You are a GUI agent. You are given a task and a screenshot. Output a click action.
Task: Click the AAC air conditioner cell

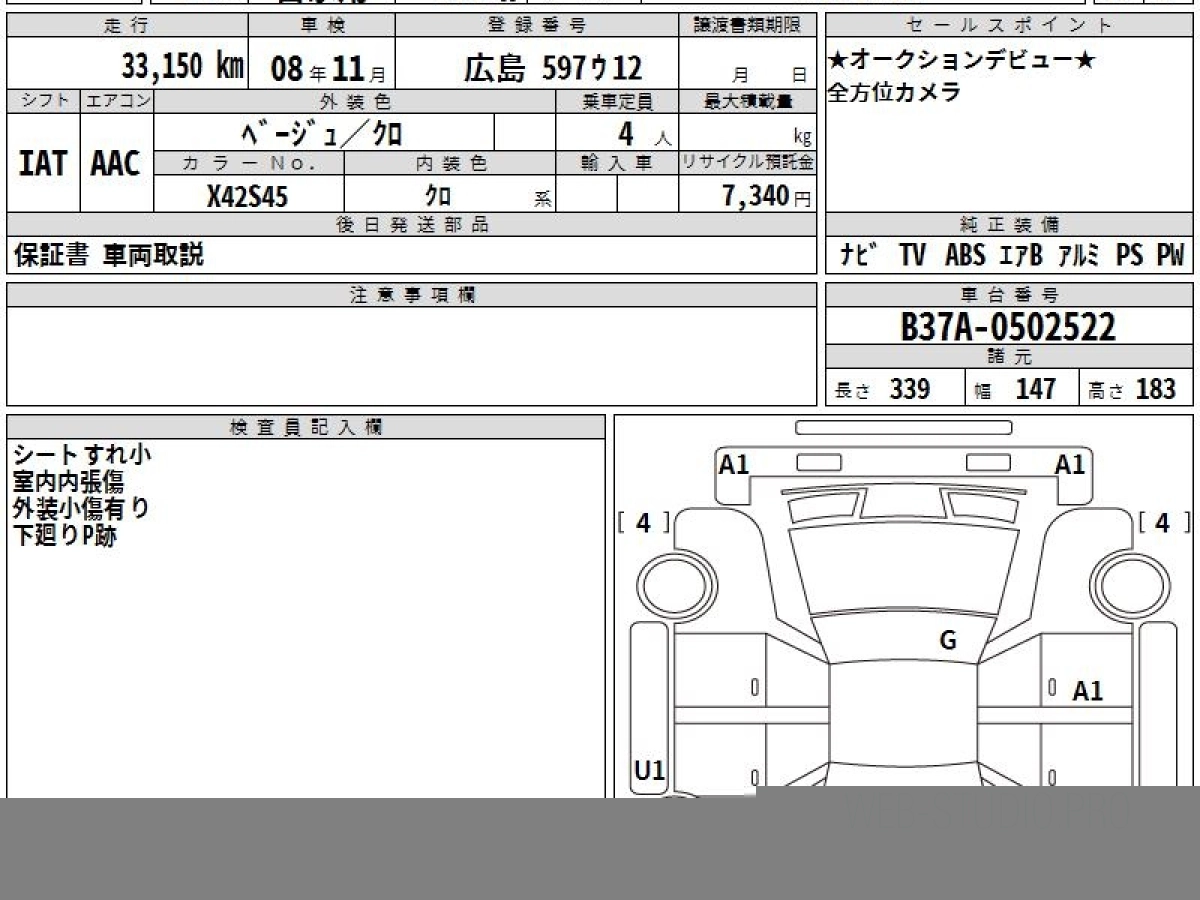(x=116, y=163)
